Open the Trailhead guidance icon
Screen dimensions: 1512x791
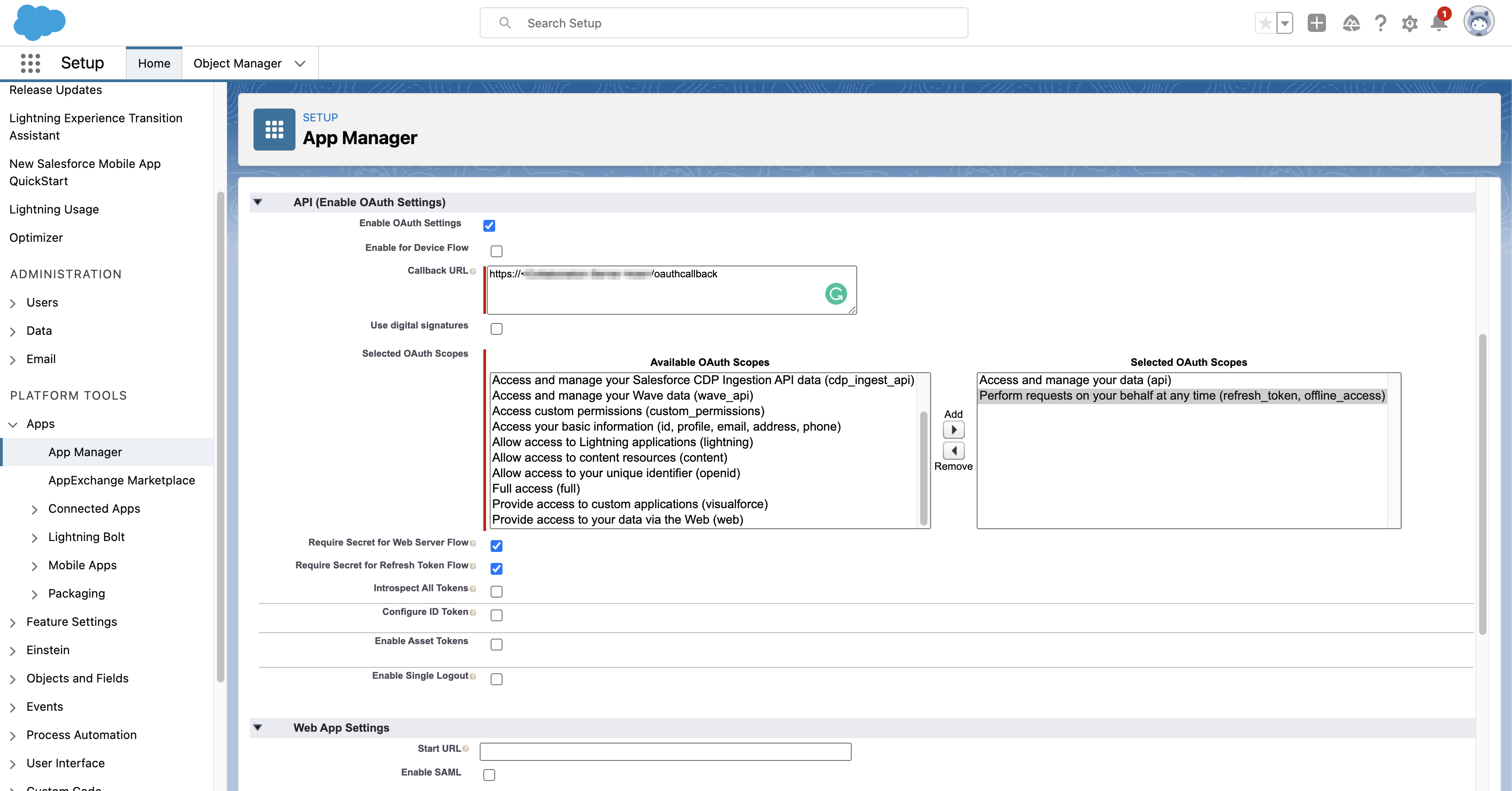1351,23
